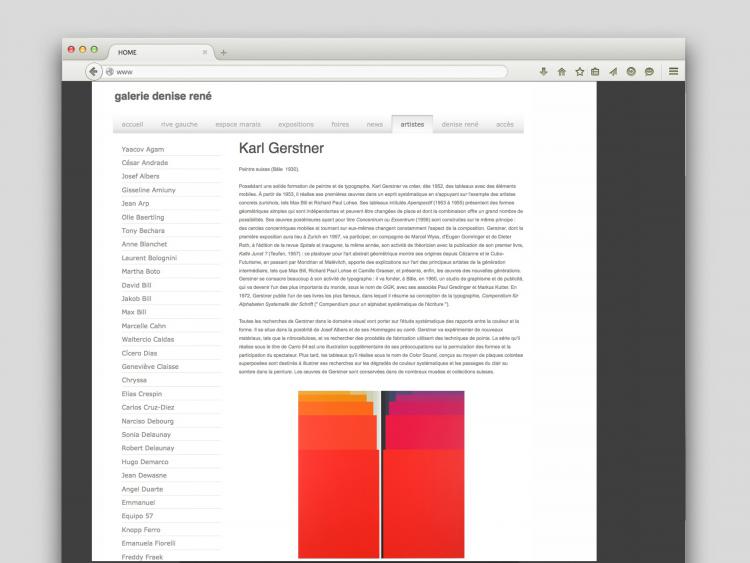Open artist Anne Blanchet
The image size is (750, 563).
coord(144,244)
